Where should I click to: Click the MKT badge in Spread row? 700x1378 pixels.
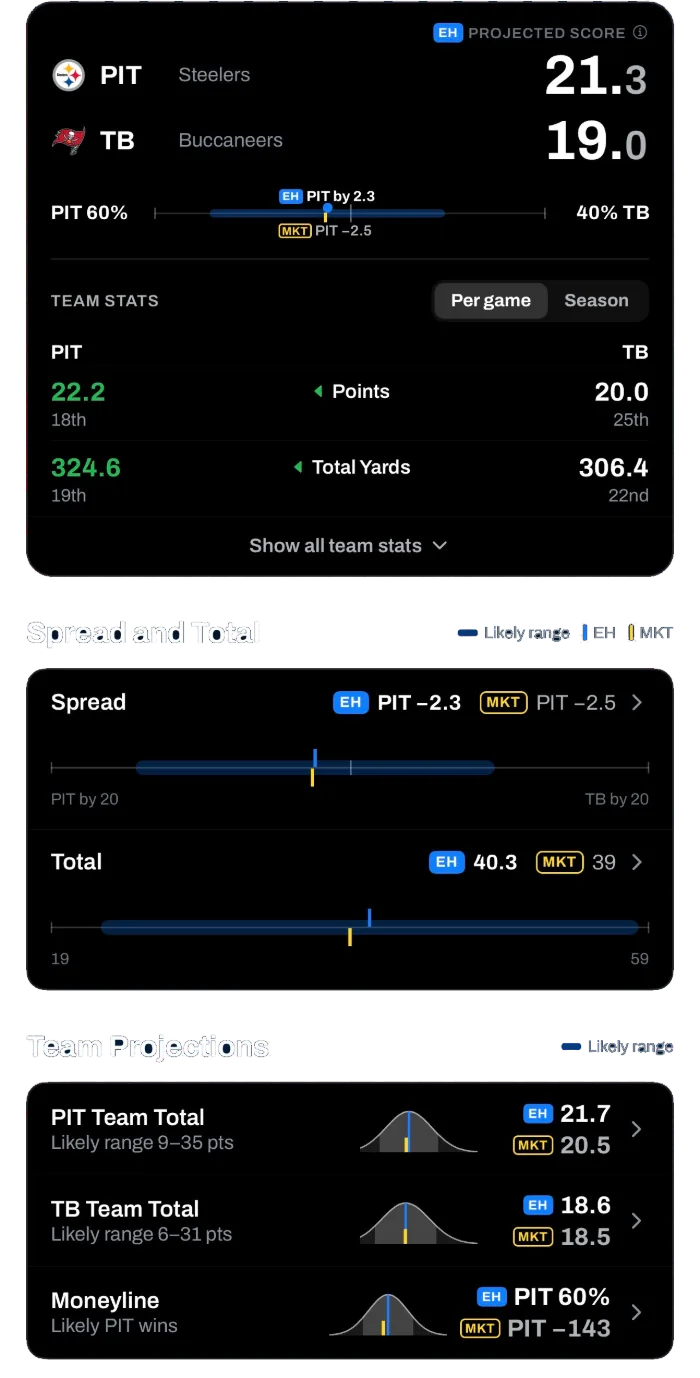tap(503, 702)
